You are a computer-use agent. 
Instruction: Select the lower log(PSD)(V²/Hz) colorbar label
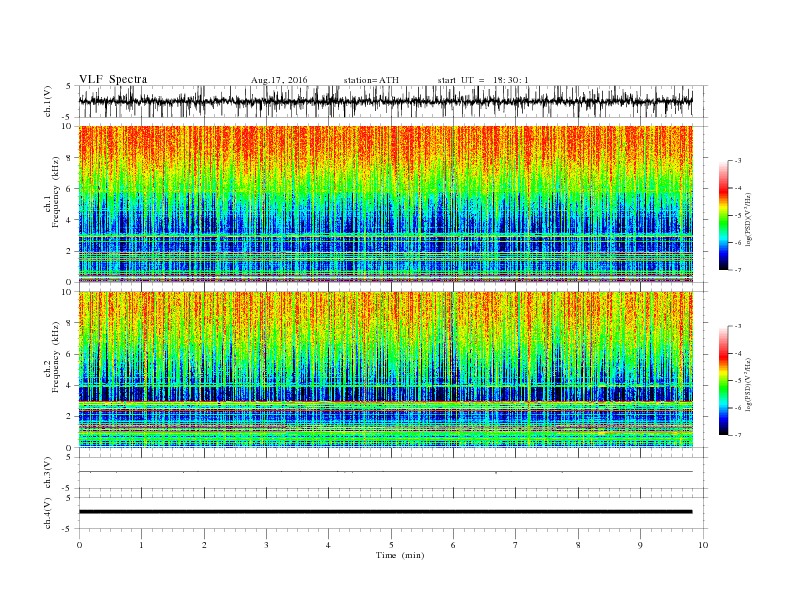tap(748, 384)
